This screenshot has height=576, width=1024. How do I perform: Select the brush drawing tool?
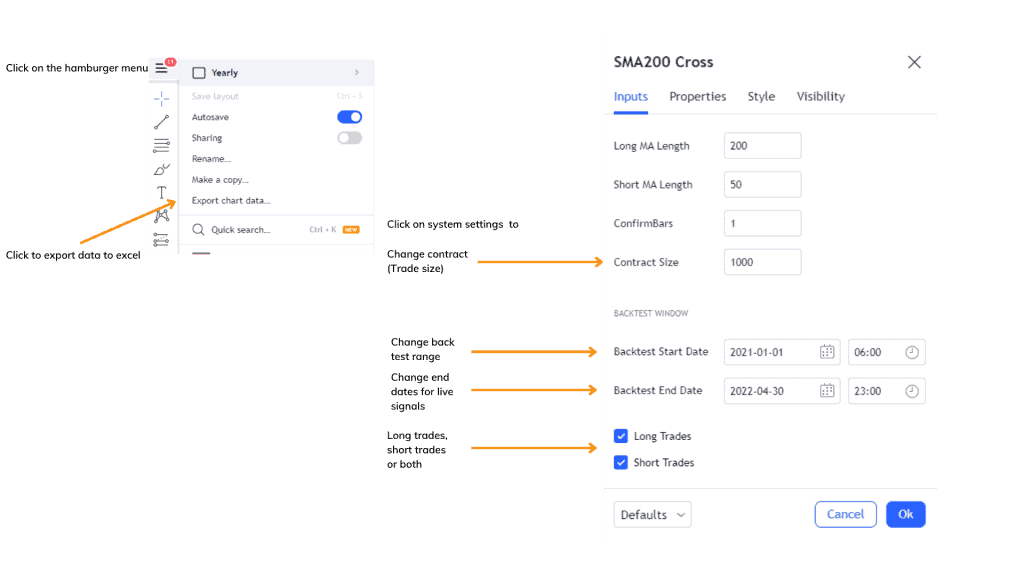161,170
